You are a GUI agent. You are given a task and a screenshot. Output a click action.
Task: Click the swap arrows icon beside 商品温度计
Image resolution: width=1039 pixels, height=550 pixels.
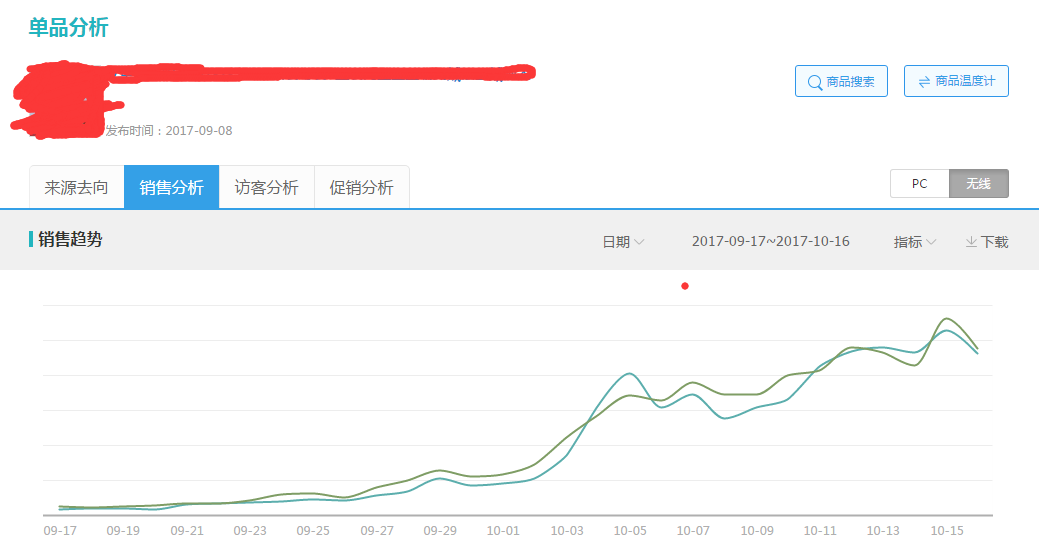coord(923,81)
